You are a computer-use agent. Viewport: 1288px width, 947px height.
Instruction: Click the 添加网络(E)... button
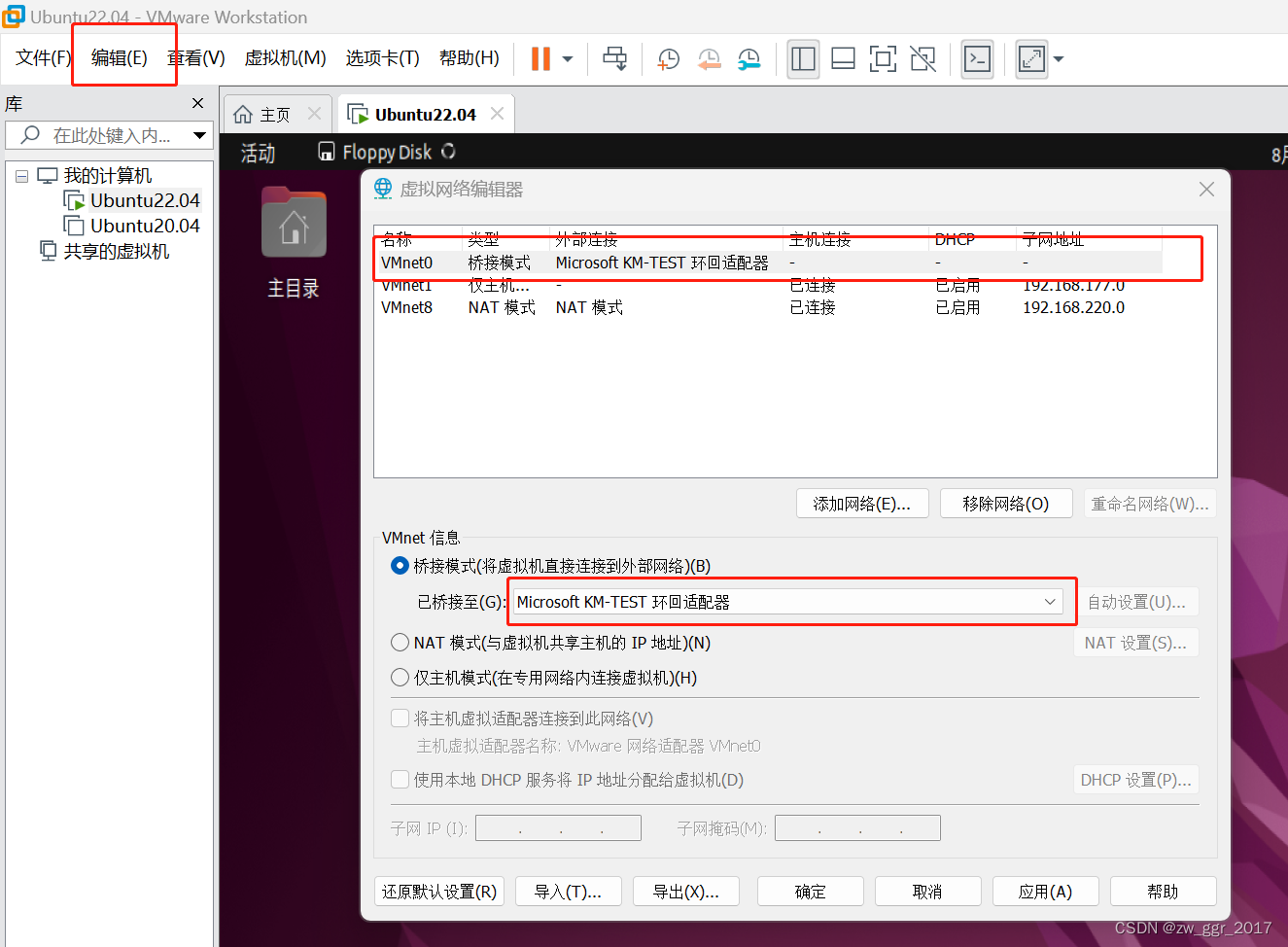(862, 504)
